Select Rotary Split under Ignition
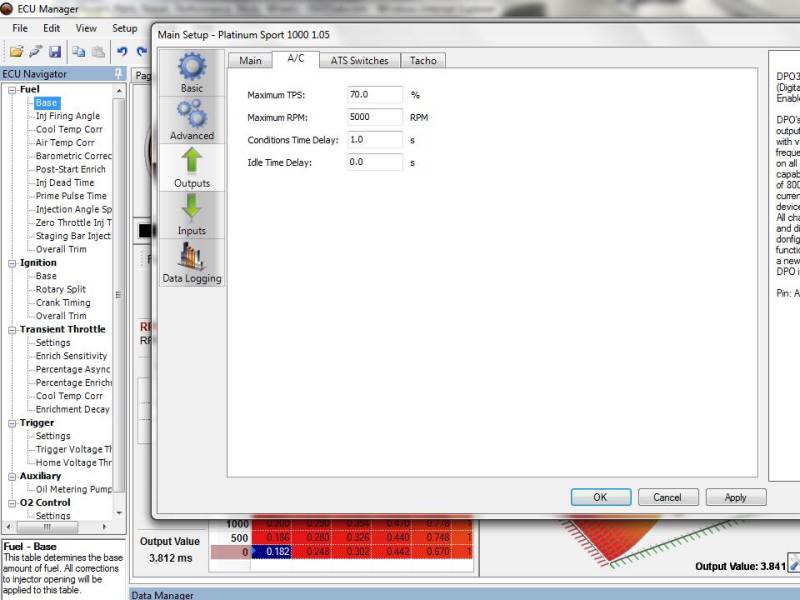 pyautogui.click(x=61, y=289)
